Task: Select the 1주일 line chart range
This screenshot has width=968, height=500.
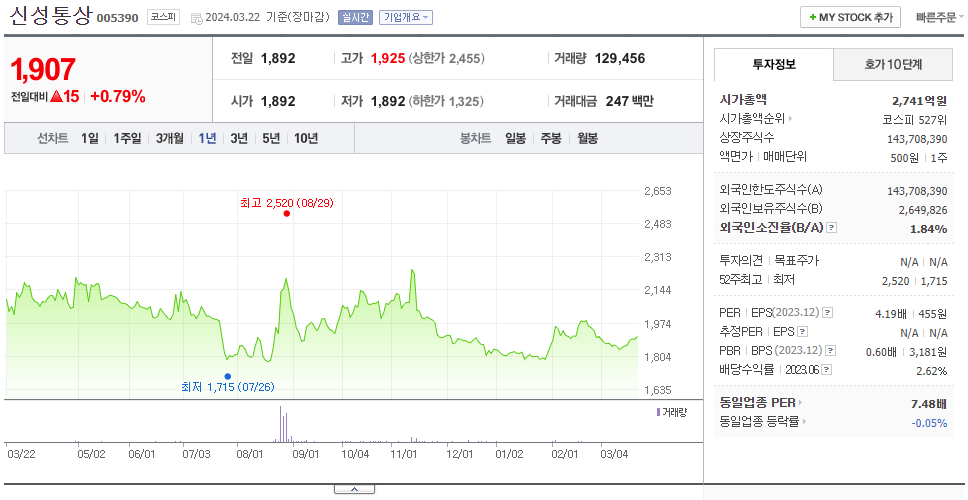Action: point(127,138)
